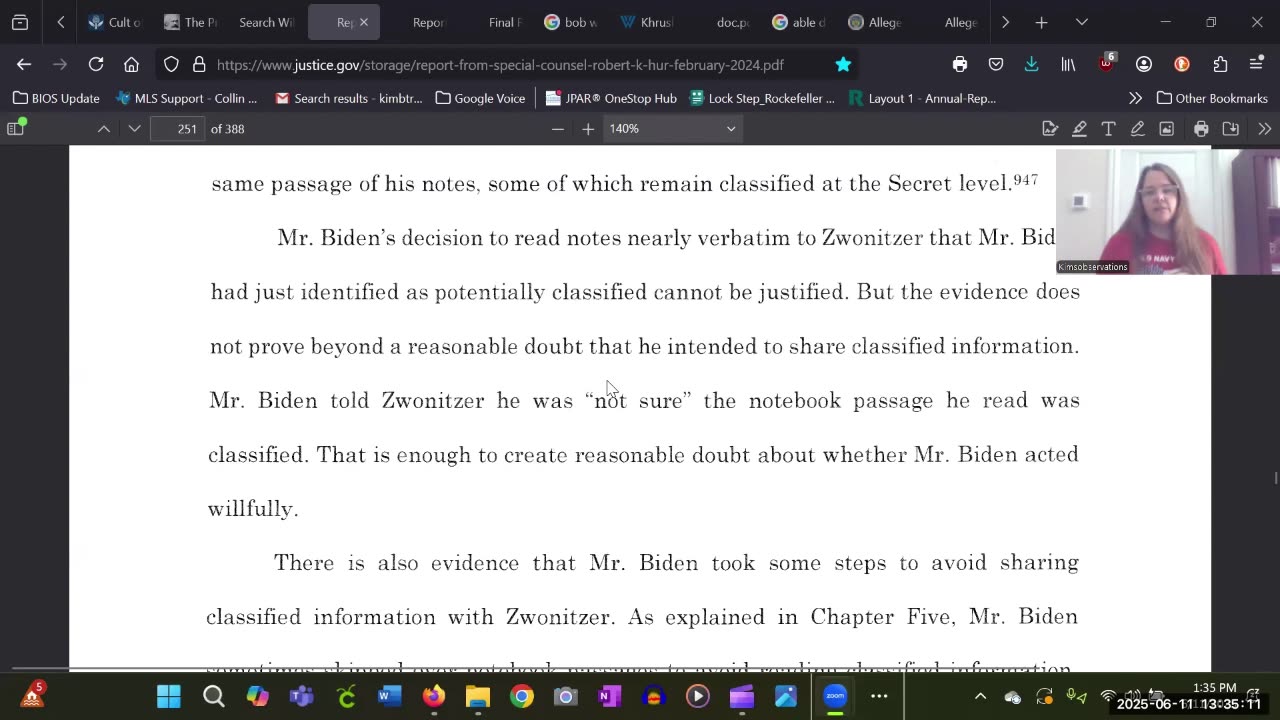Select the PDF draw pen tool
1280x720 pixels.
1137,128
